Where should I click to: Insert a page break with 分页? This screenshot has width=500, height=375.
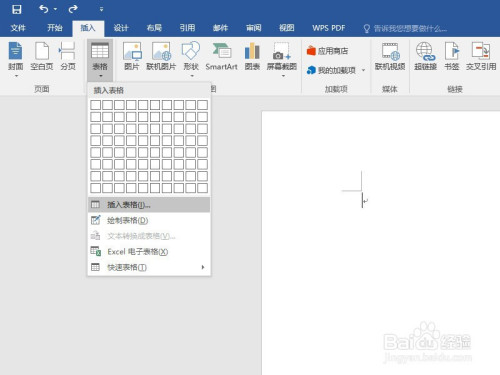point(68,56)
